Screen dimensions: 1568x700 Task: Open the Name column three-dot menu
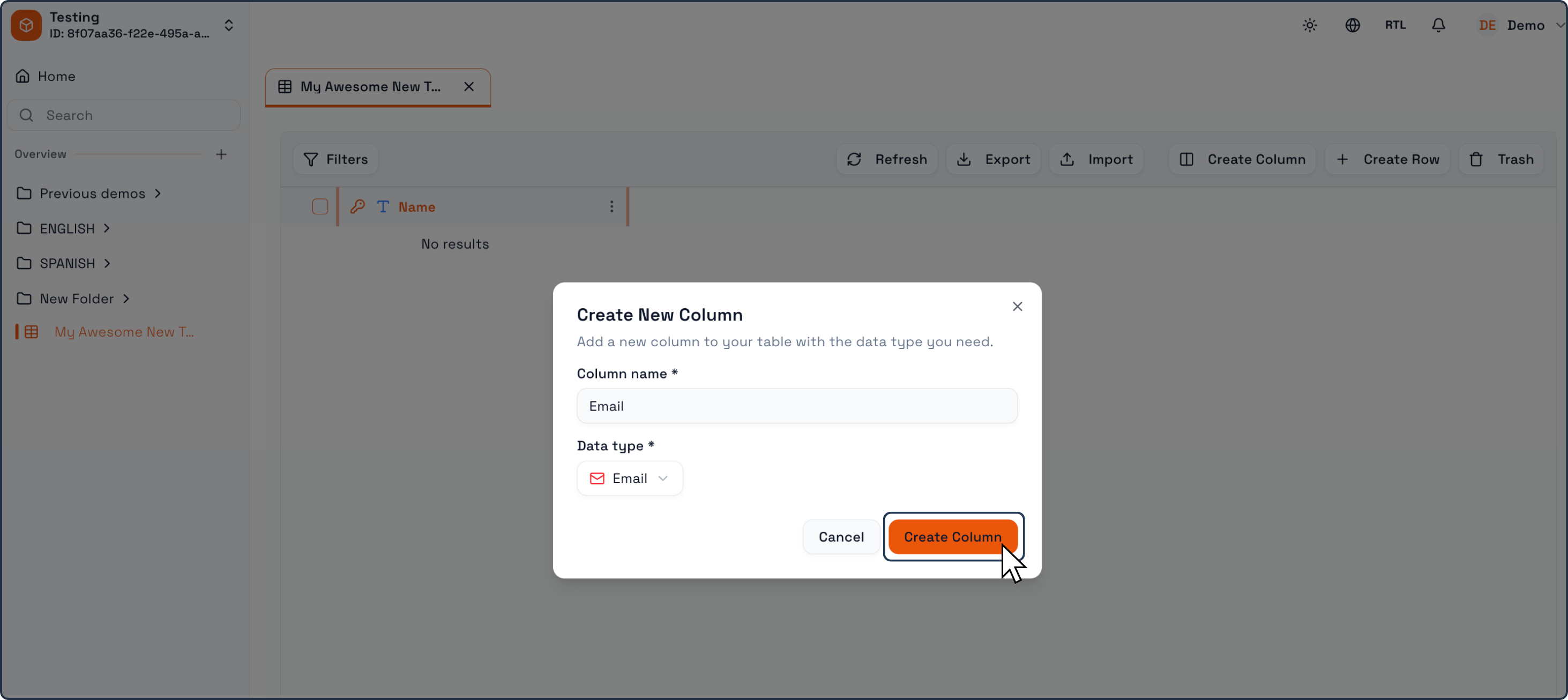[611, 206]
